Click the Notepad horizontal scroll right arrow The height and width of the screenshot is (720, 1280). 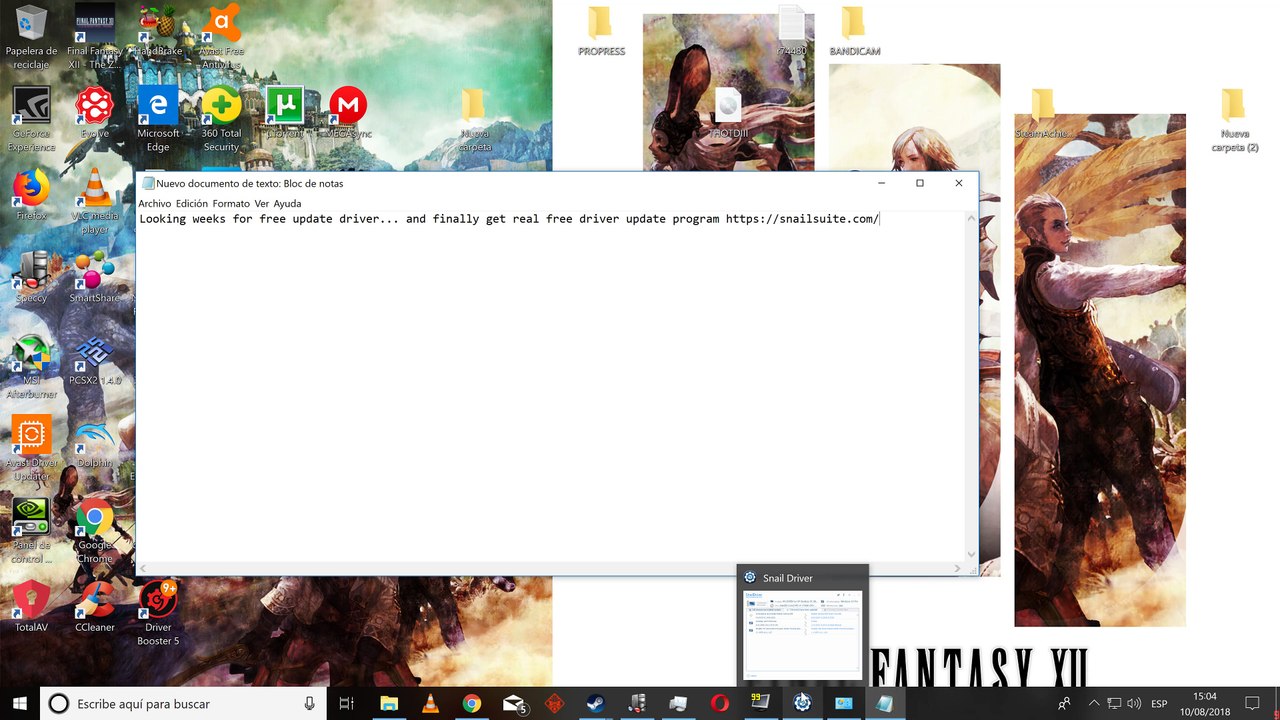pyautogui.click(x=957, y=568)
